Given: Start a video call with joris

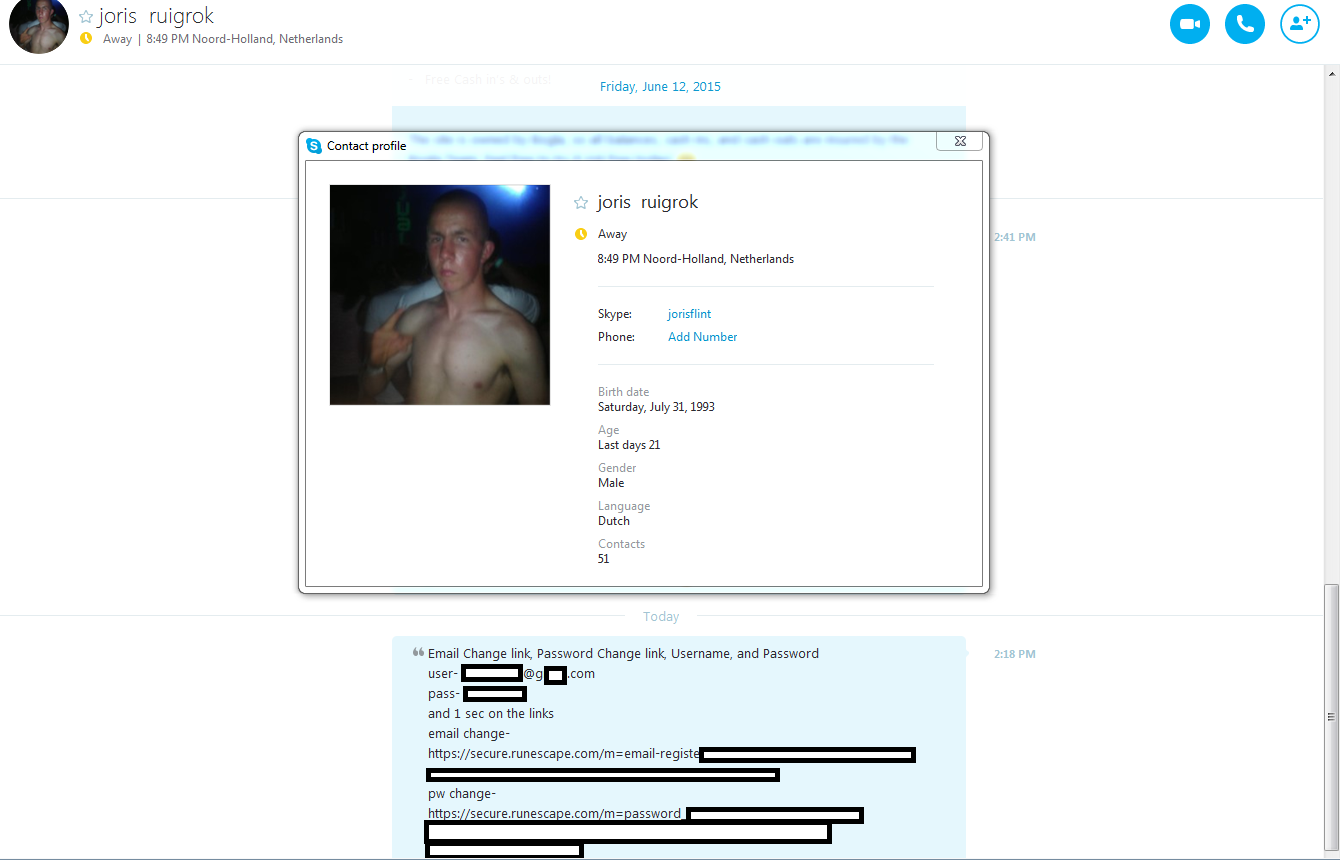Looking at the screenshot, I should pyautogui.click(x=1190, y=24).
